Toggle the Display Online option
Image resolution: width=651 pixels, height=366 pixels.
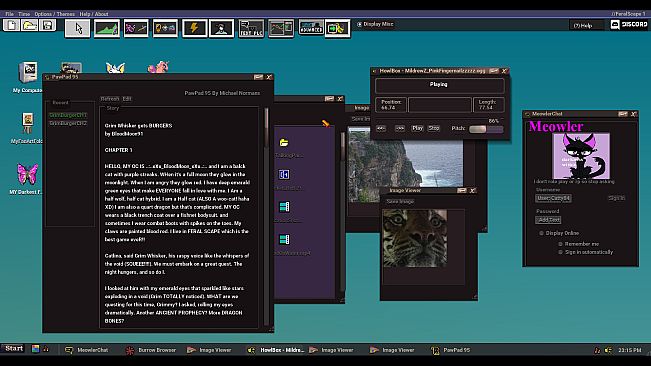pos(541,233)
